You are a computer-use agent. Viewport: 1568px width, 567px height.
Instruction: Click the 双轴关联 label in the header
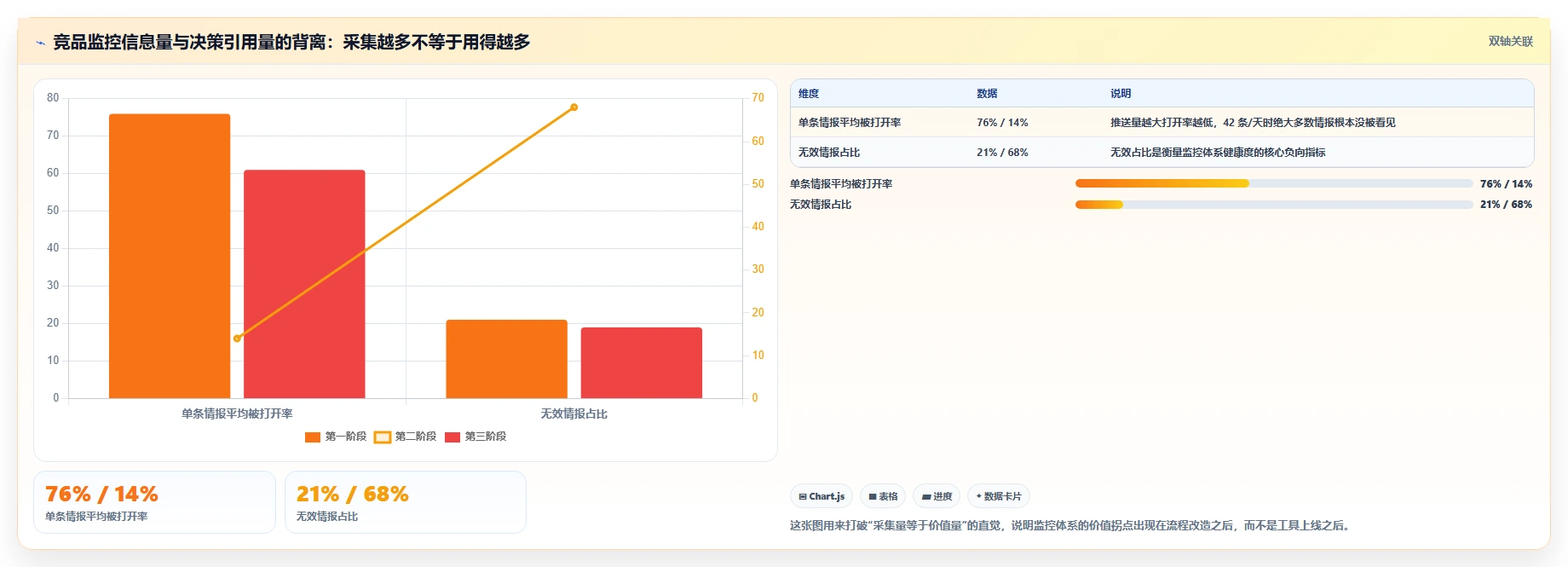coord(1510,41)
